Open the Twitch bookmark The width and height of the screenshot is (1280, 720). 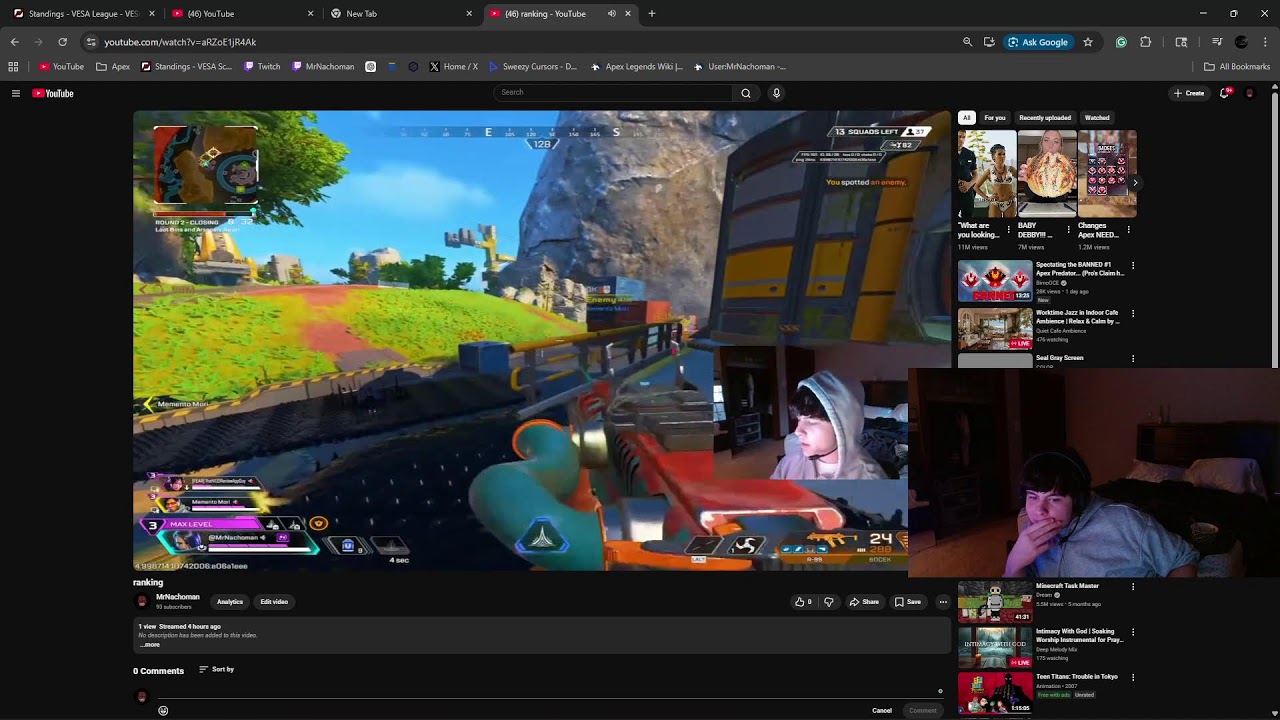tap(262, 67)
